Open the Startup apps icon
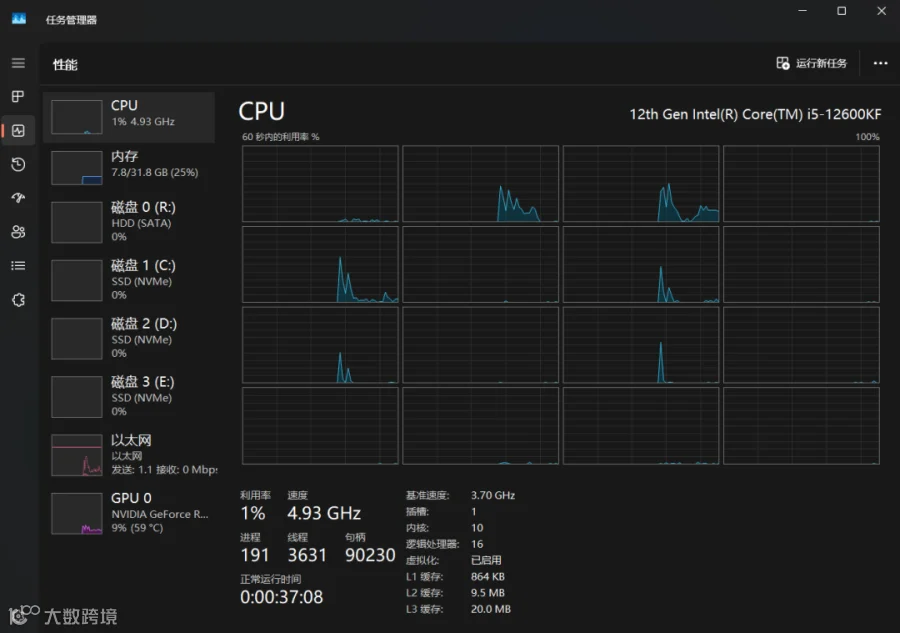Image resolution: width=900 pixels, height=633 pixels. (x=18, y=198)
